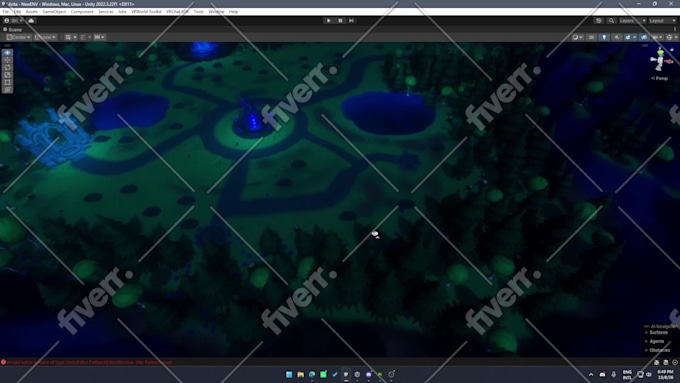The height and width of the screenshot is (383, 680).
Task: Start Play mode
Action: [x=328, y=20]
